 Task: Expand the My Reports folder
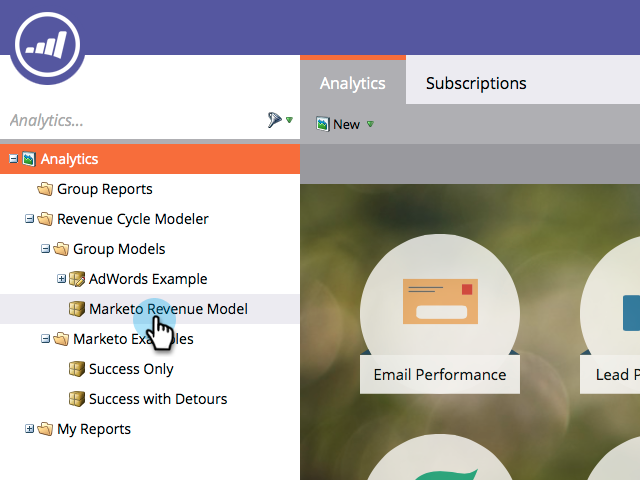click(29, 429)
